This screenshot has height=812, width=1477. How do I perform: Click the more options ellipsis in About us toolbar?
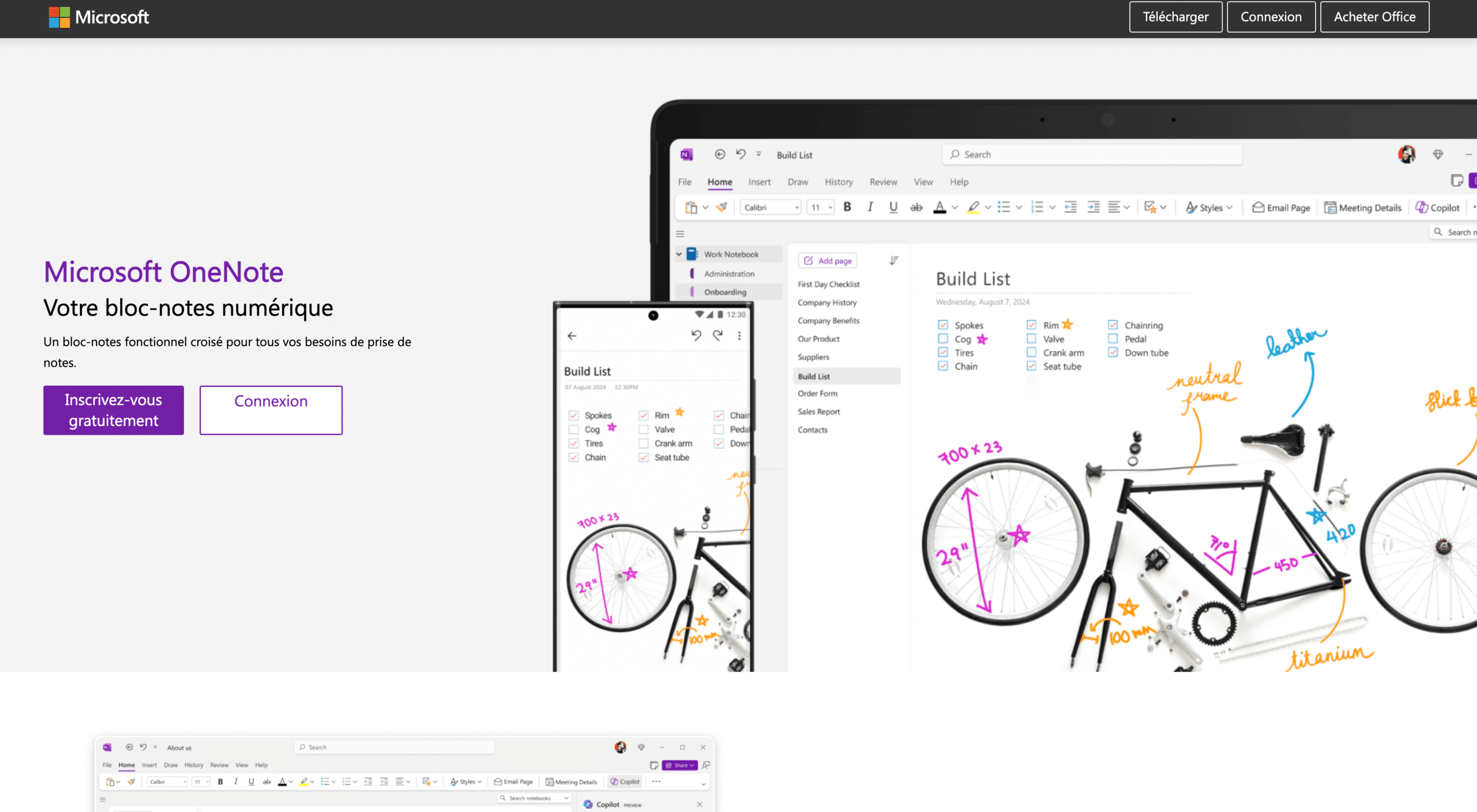tap(655, 781)
